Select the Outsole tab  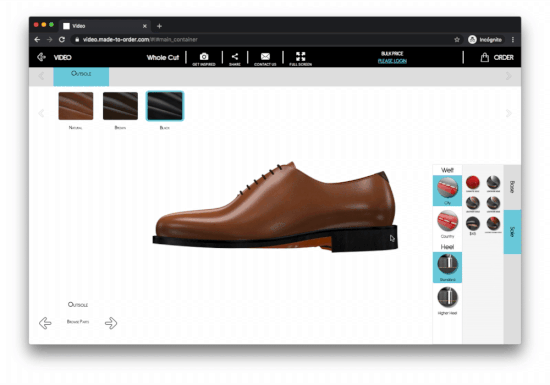coord(81,76)
